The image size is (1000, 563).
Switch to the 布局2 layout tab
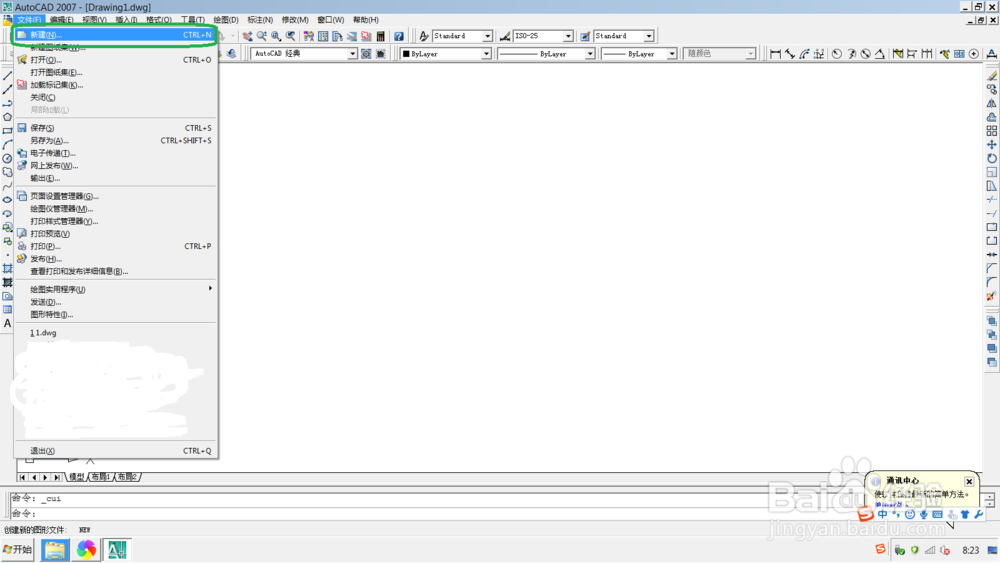(127, 477)
